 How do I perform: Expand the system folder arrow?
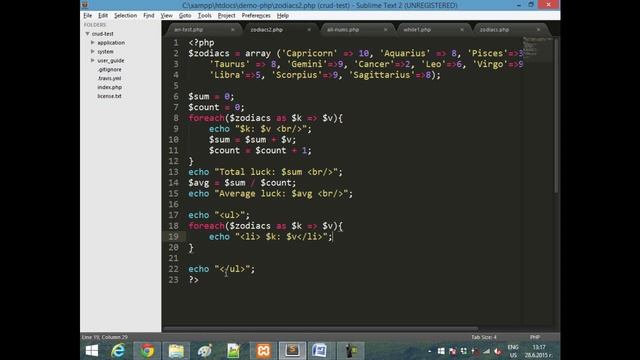[x=93, y=51]
